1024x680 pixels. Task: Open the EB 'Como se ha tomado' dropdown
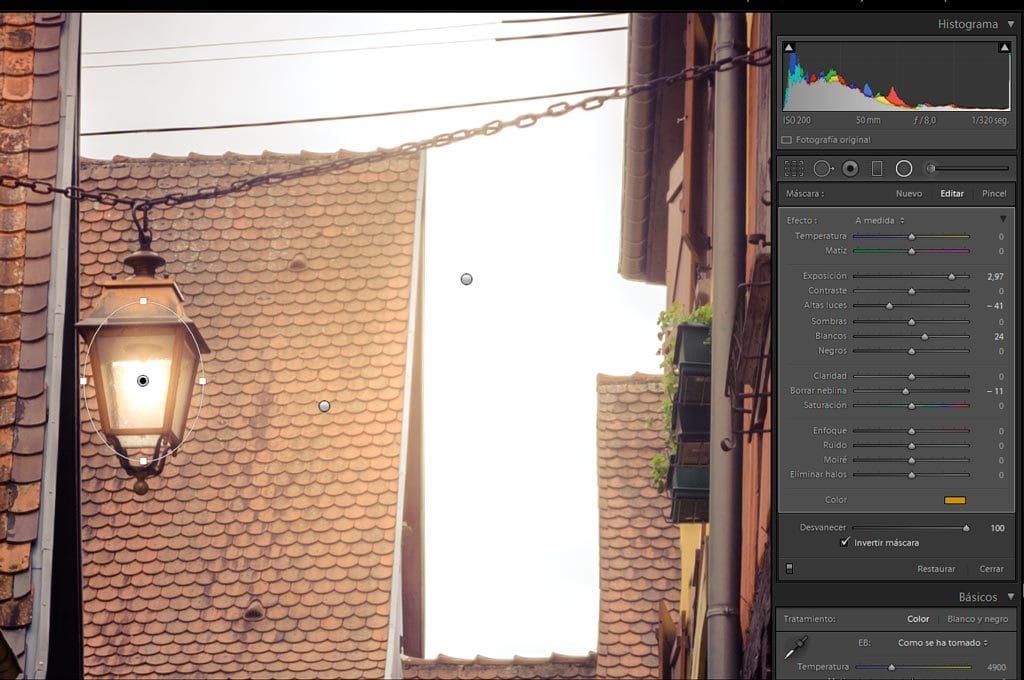click(x=942, y=643)
